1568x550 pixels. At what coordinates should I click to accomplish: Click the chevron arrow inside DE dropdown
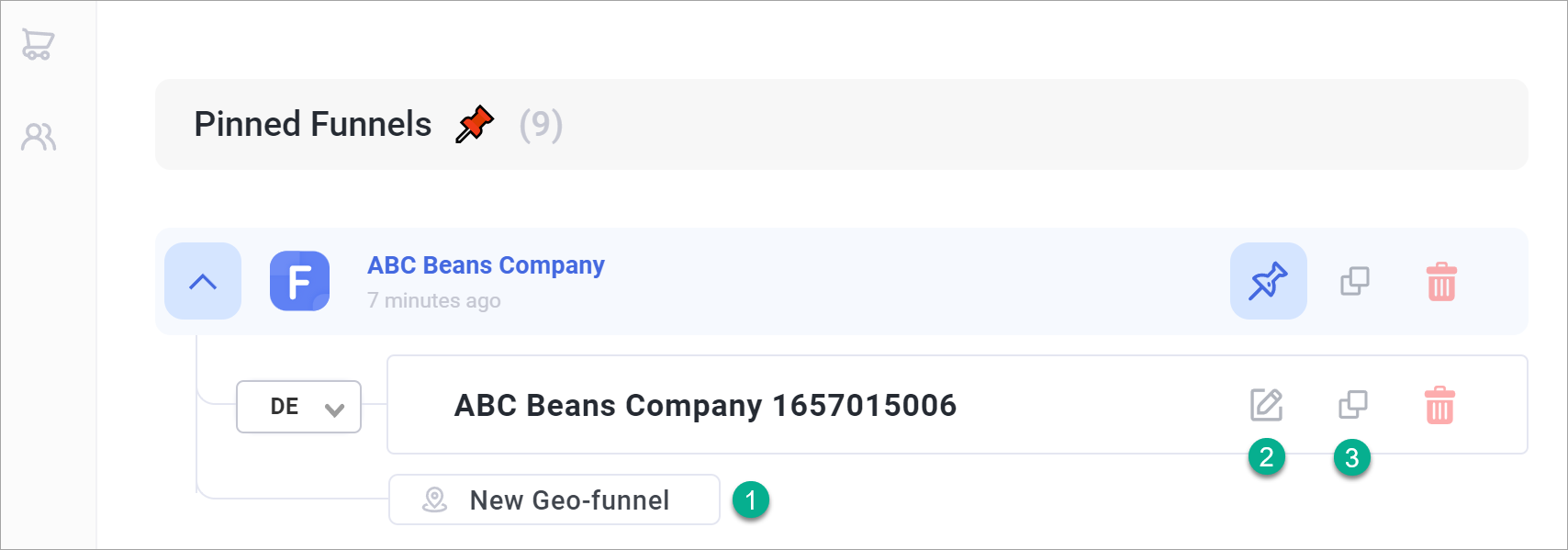335,410
